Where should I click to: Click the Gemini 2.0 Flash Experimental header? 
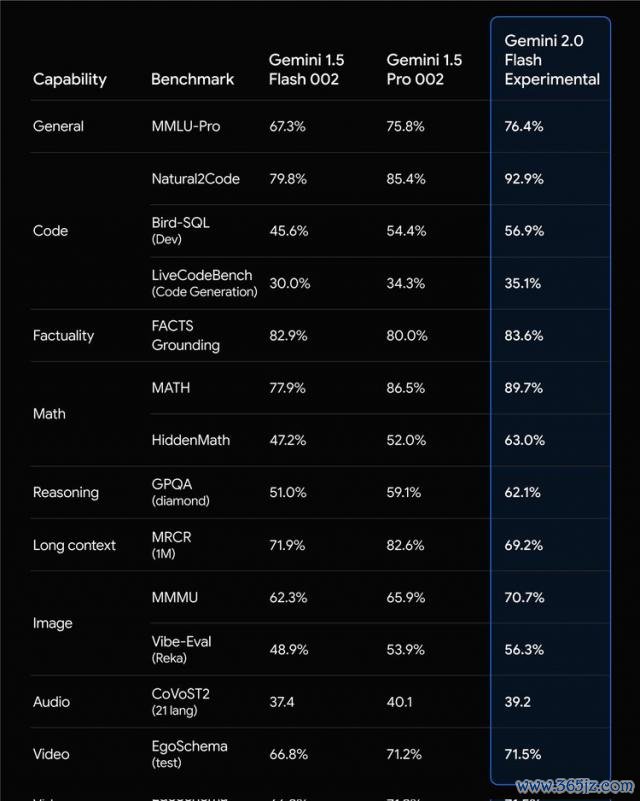tap(552, 60)
